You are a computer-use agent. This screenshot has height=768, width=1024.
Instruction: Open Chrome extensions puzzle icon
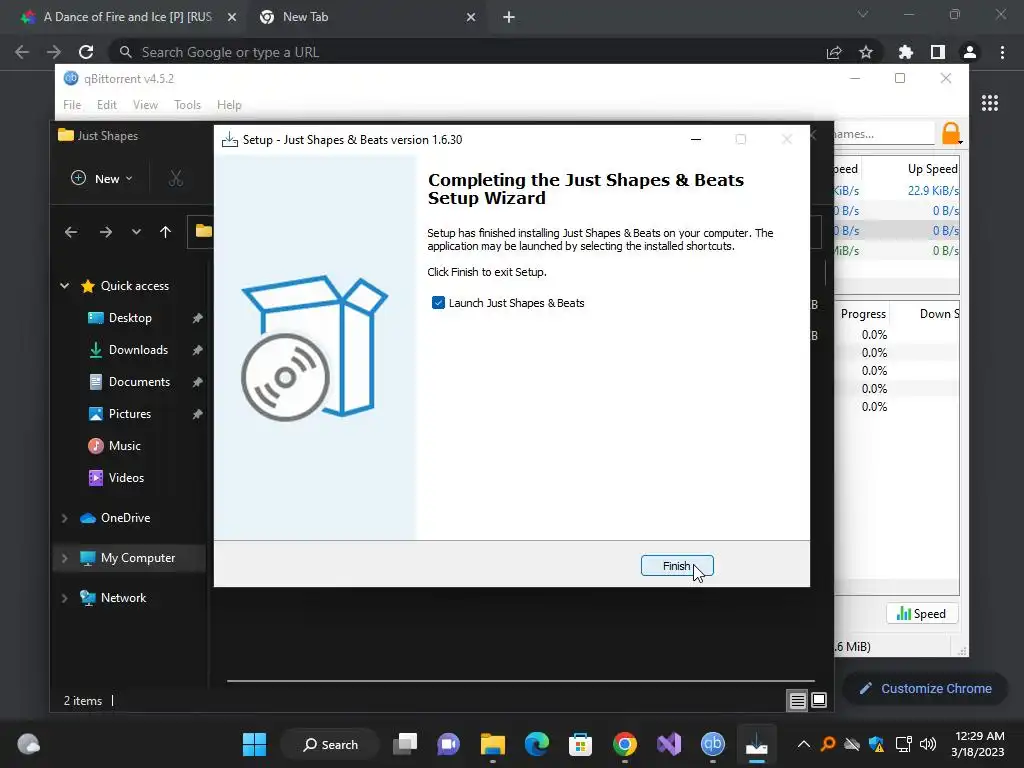click(906, 52)
